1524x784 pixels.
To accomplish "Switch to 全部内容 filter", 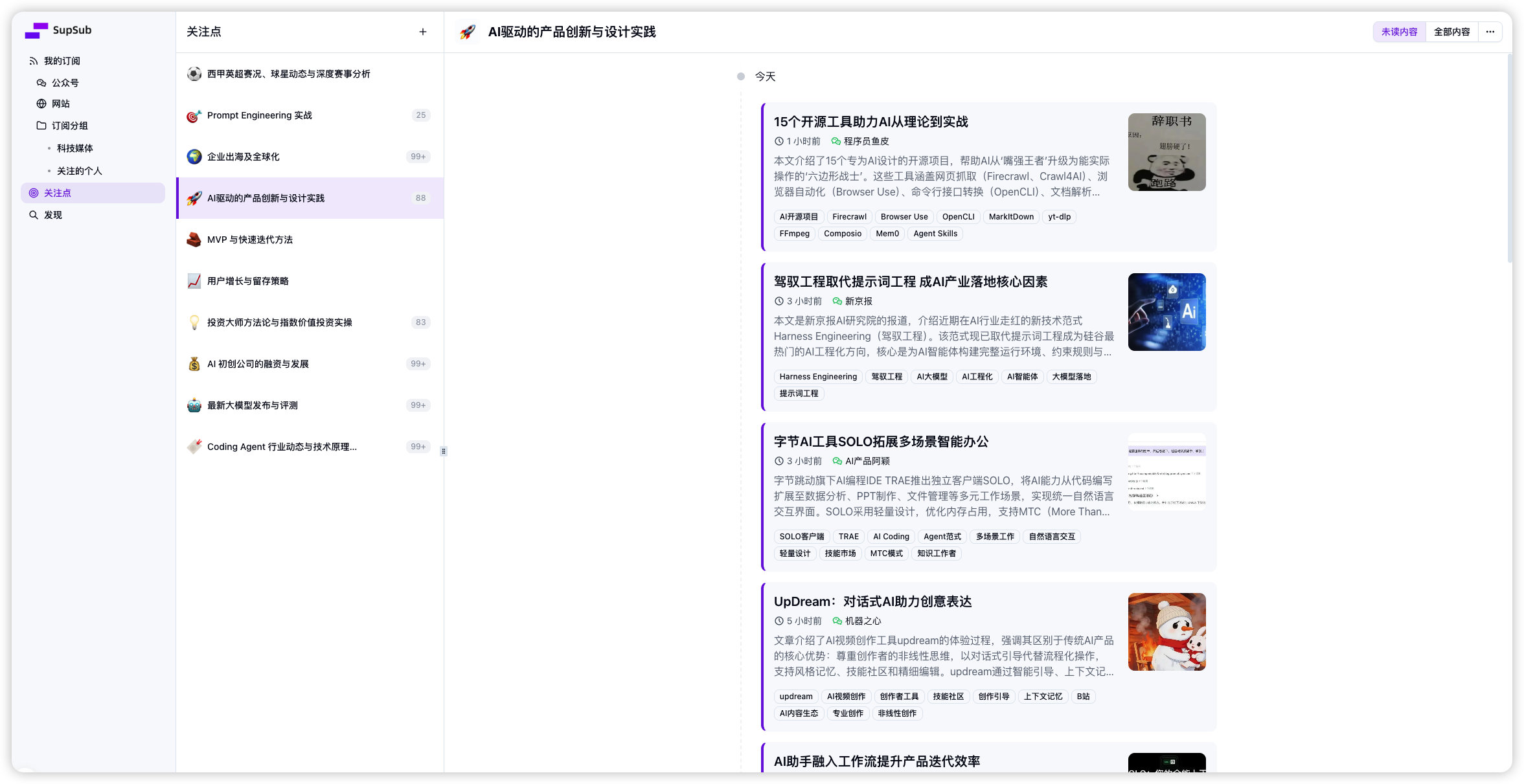I will tap(1452, 32).
